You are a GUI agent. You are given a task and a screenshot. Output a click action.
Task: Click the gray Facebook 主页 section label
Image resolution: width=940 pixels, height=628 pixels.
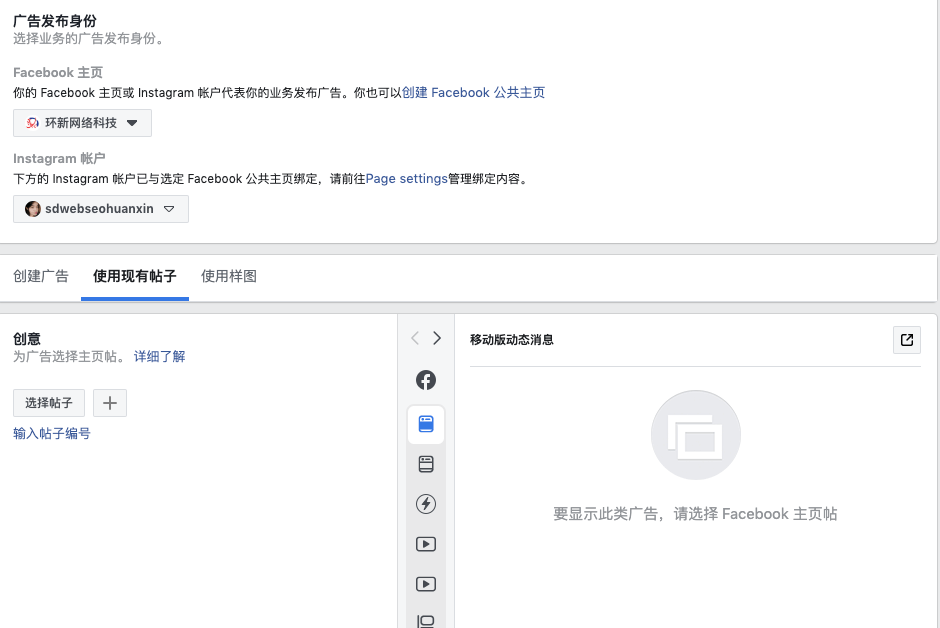58,73
